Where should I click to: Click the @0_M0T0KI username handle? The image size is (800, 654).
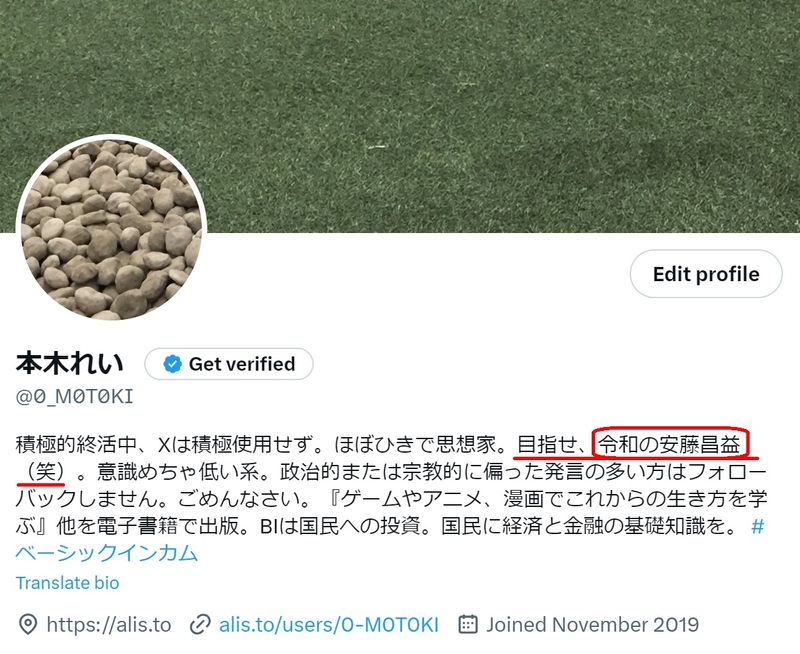[74, 396]
